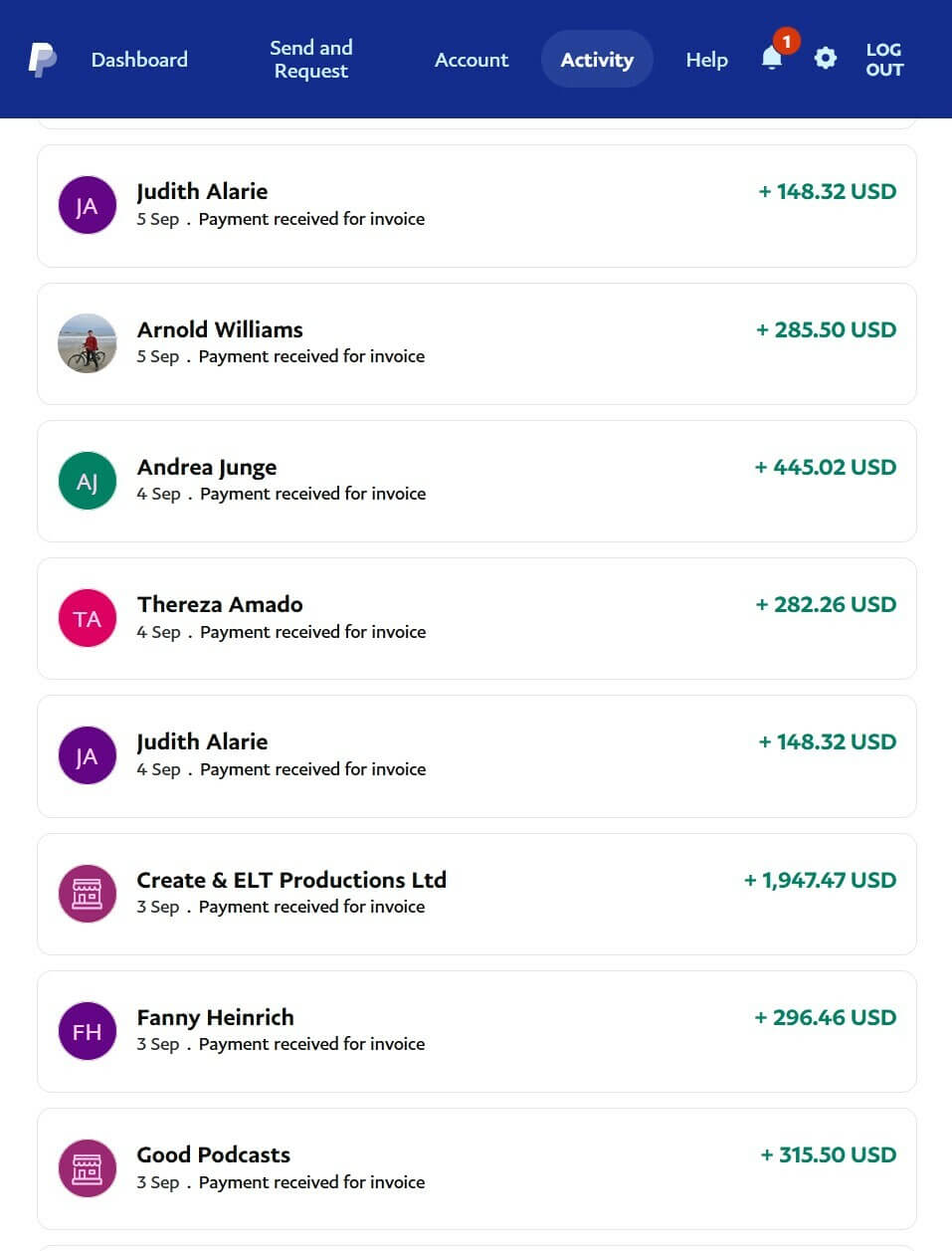The height and width of the screenshot is (1251, 952).
Task: Click Create & ELT Productions store icon
Action: tap(88, 894)
